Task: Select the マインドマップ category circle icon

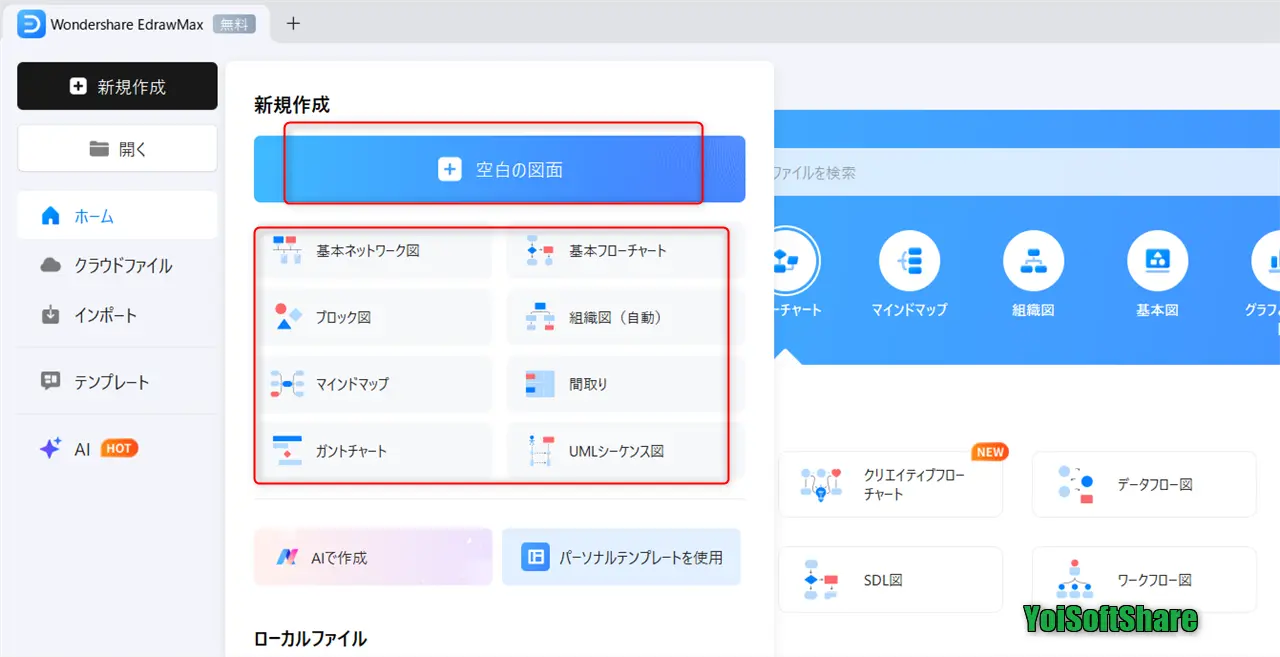Action: pos(909,261)
